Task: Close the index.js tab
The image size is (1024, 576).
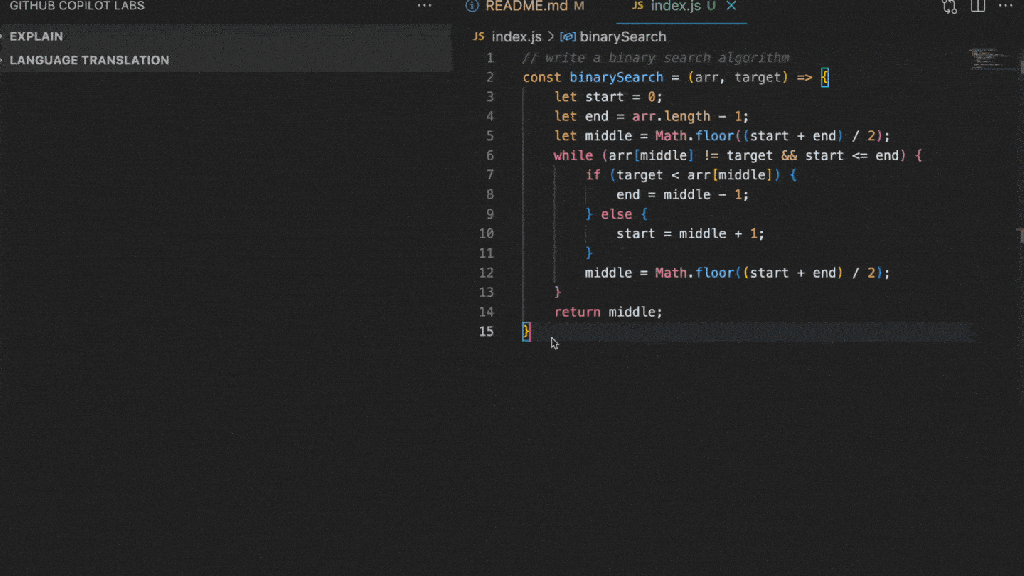Action: pyautogui.click(x=731, y=6)
